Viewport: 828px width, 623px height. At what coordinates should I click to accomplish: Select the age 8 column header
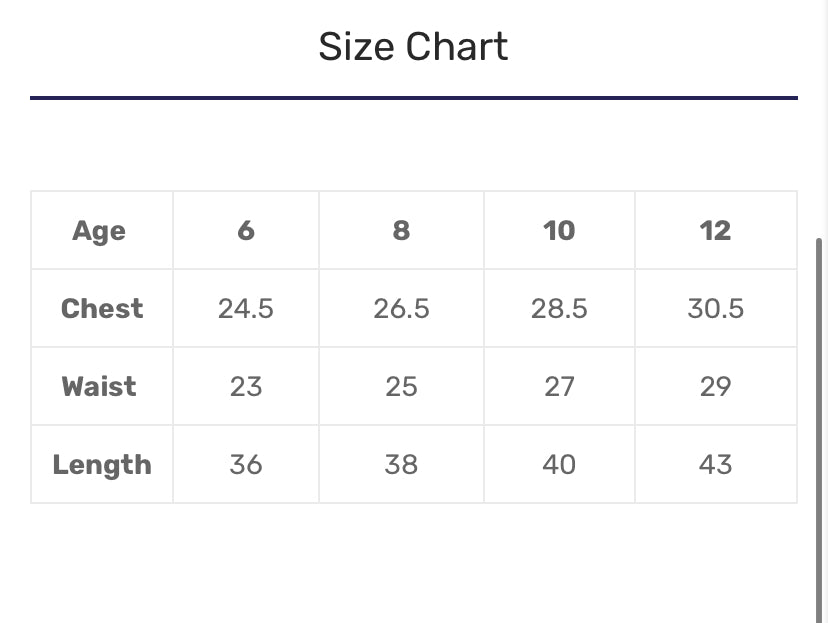tap(401, 231)
